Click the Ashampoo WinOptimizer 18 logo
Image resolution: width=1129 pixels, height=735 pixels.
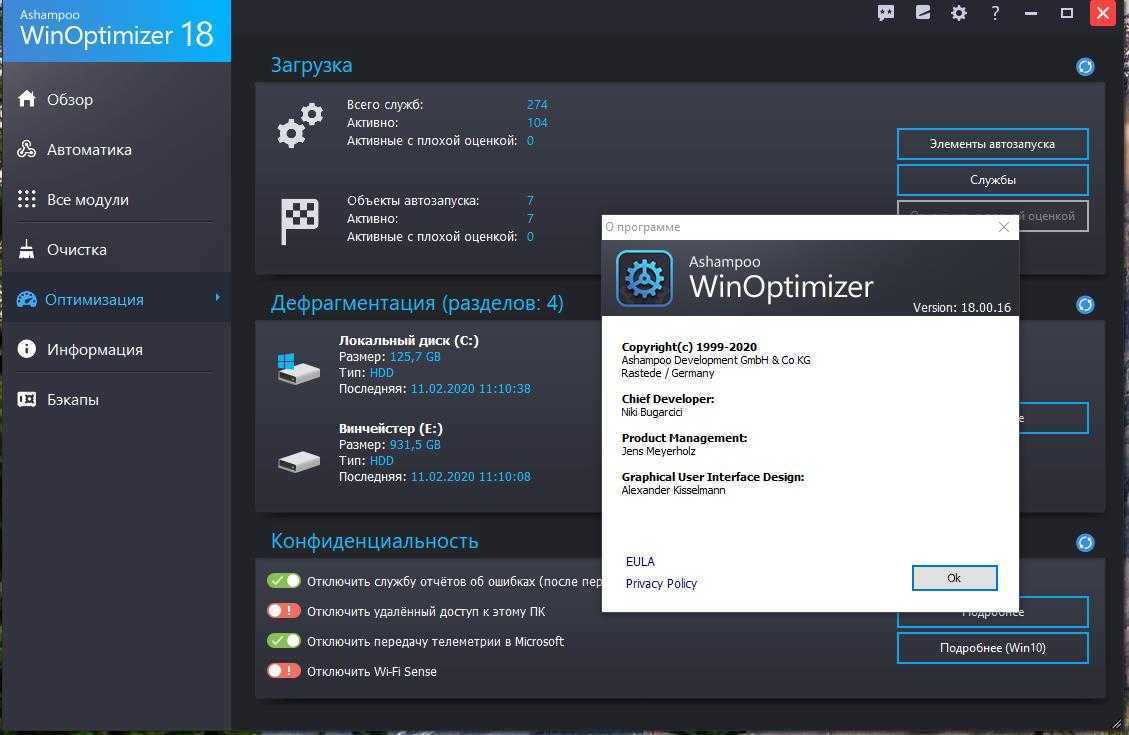click(117, 30)
